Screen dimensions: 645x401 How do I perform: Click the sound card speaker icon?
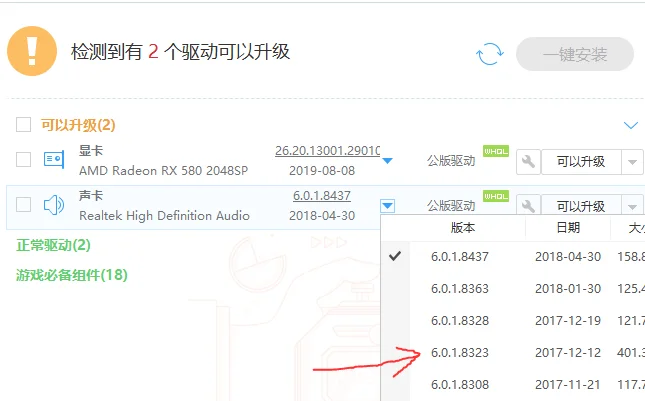tap(54, 205)
